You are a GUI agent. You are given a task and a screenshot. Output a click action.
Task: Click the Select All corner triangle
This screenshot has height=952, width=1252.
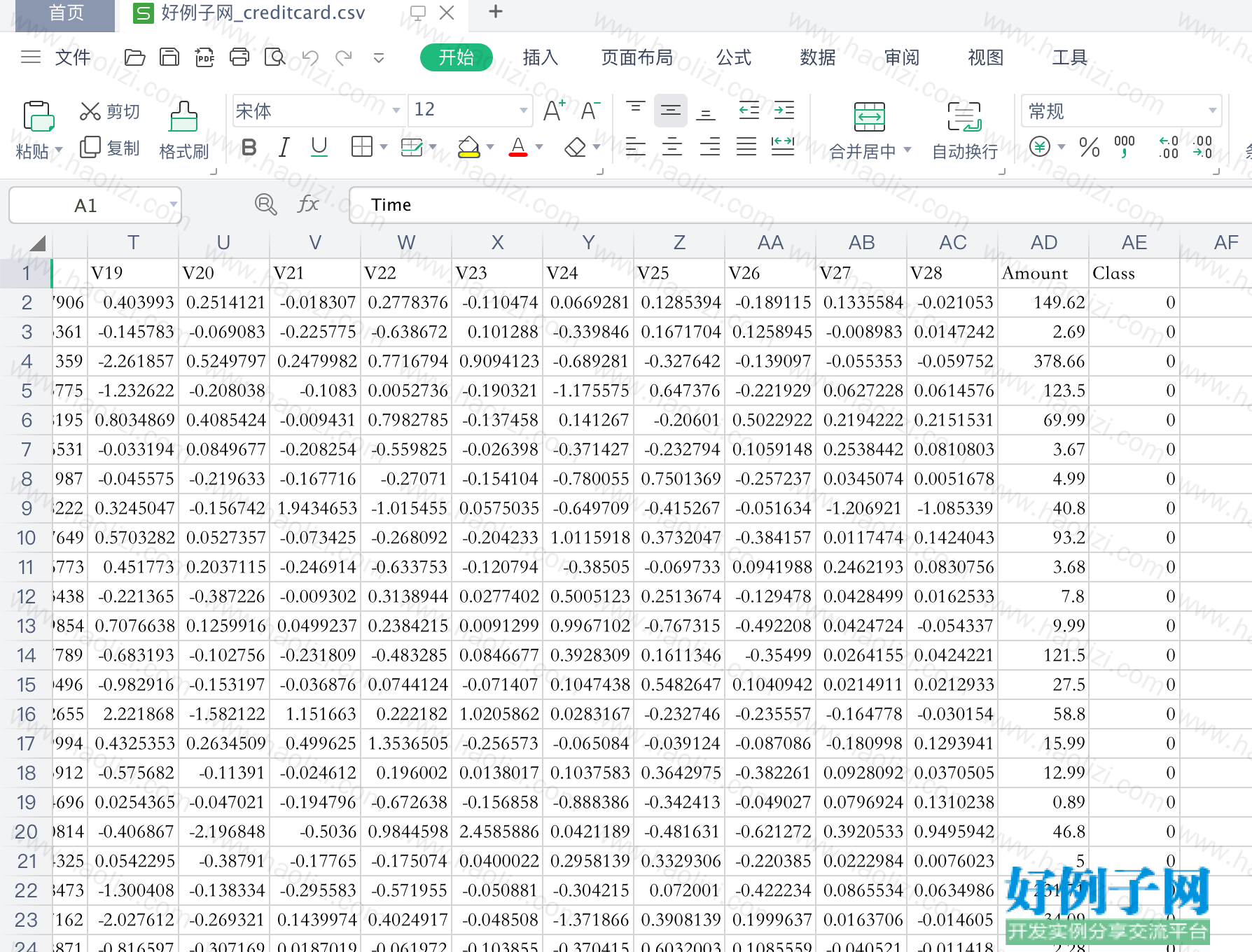37,244
